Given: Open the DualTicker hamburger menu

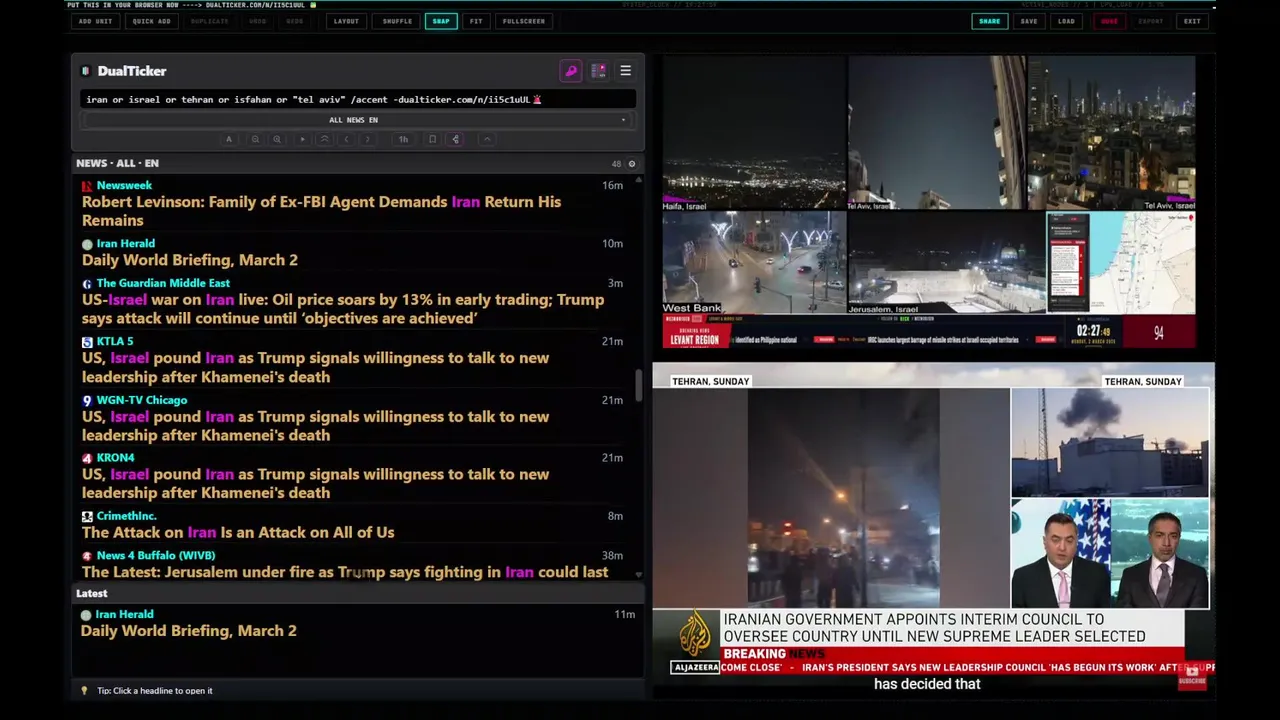Looking at the screenshot, I should (625, 71).
